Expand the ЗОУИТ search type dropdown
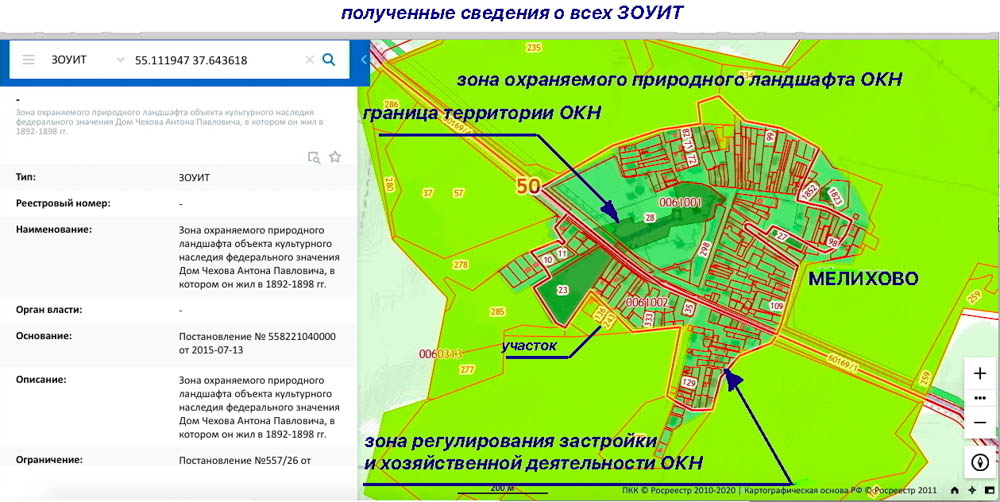Viewport: 1000px width, 502px height. (121, 60)
